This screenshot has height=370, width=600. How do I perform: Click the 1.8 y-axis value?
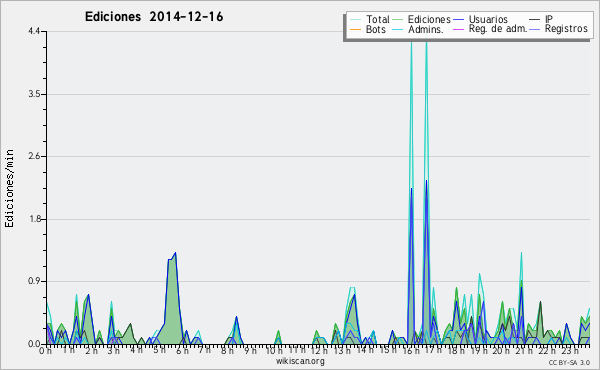click(x=34, y=219)
